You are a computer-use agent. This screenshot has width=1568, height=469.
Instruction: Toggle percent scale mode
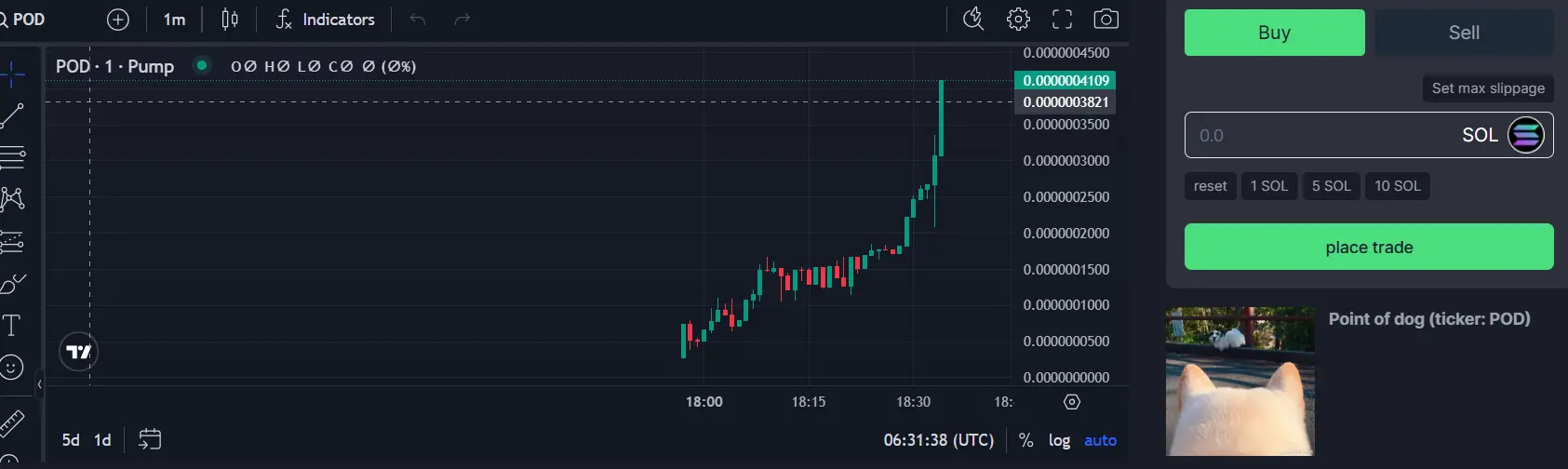tap(1025, 440)
